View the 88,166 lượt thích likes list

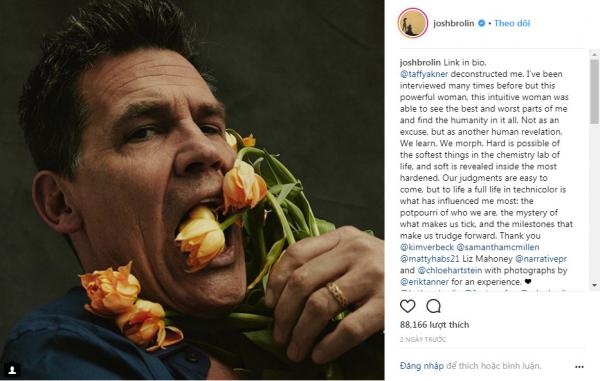[434, 325]
